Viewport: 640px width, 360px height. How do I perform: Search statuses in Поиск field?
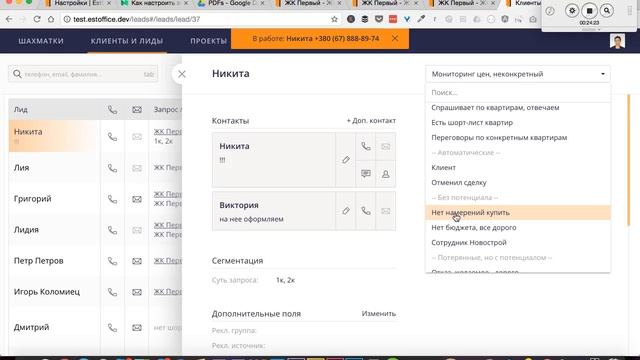tap(518, 93)
